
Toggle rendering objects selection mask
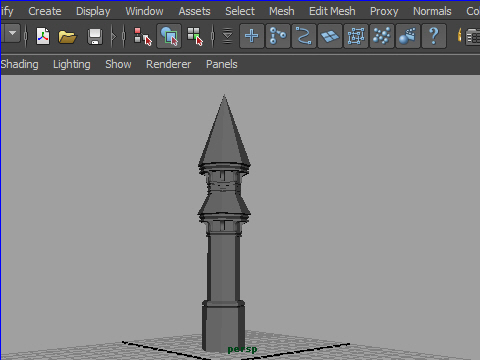(408, 36)
